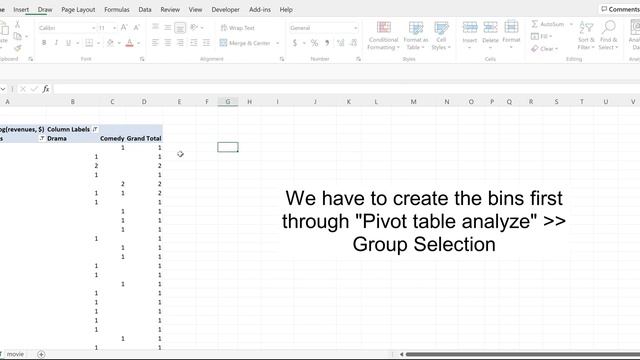
Task: Center text horizontally
Action: coord(168,42)
